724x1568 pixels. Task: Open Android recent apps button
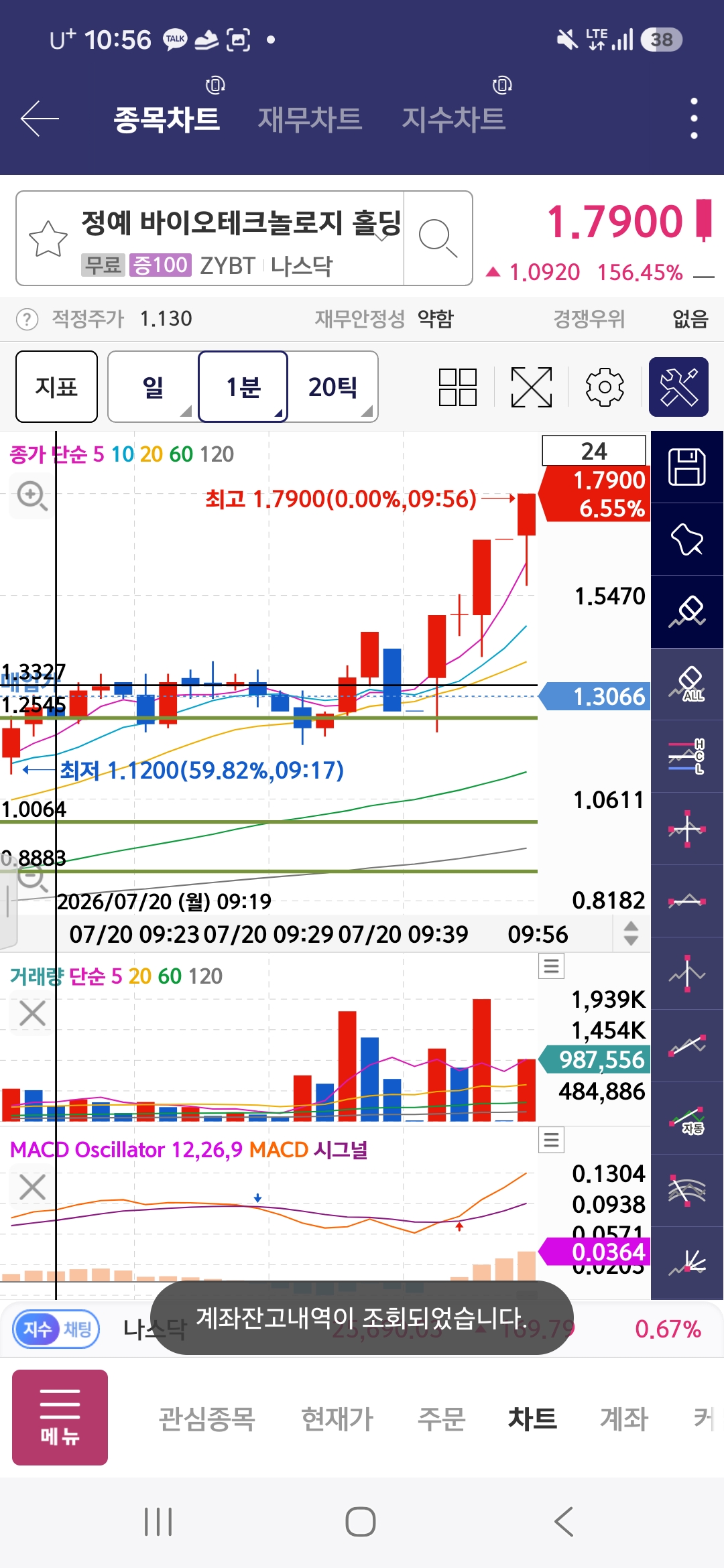pos(159,1522)
